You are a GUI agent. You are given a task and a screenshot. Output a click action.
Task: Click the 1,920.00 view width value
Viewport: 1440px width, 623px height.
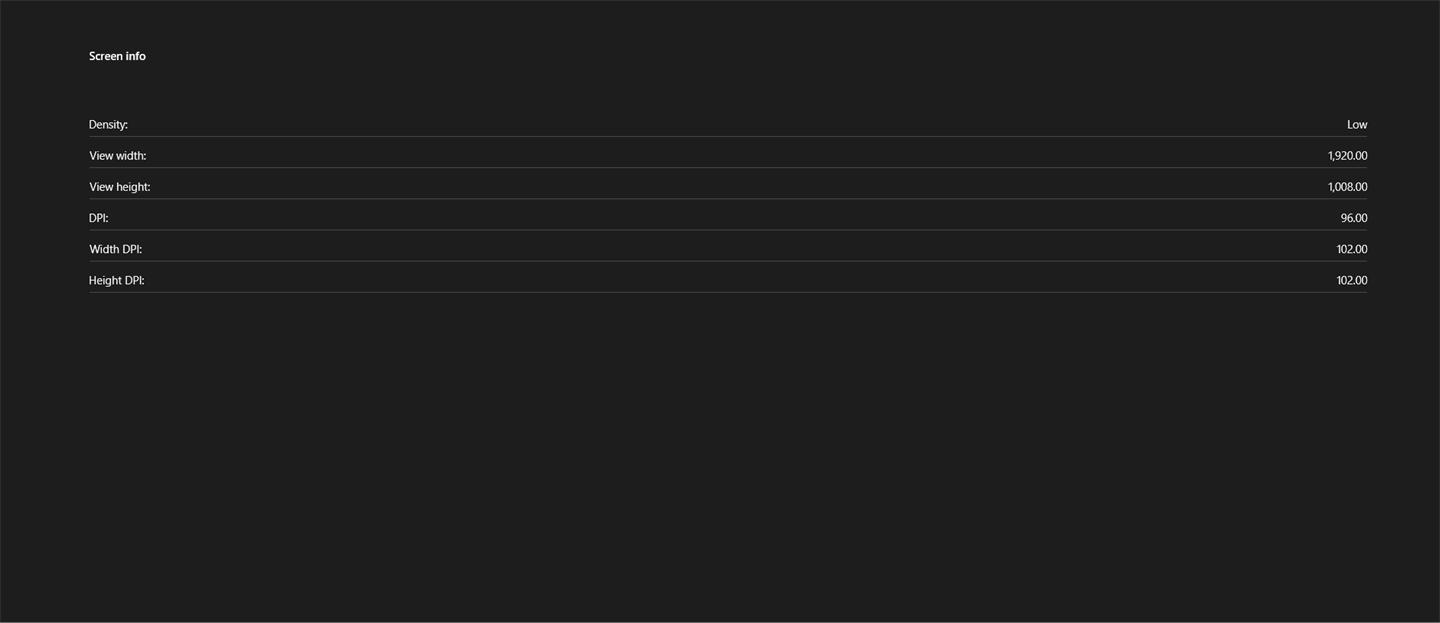(1348, 156)
